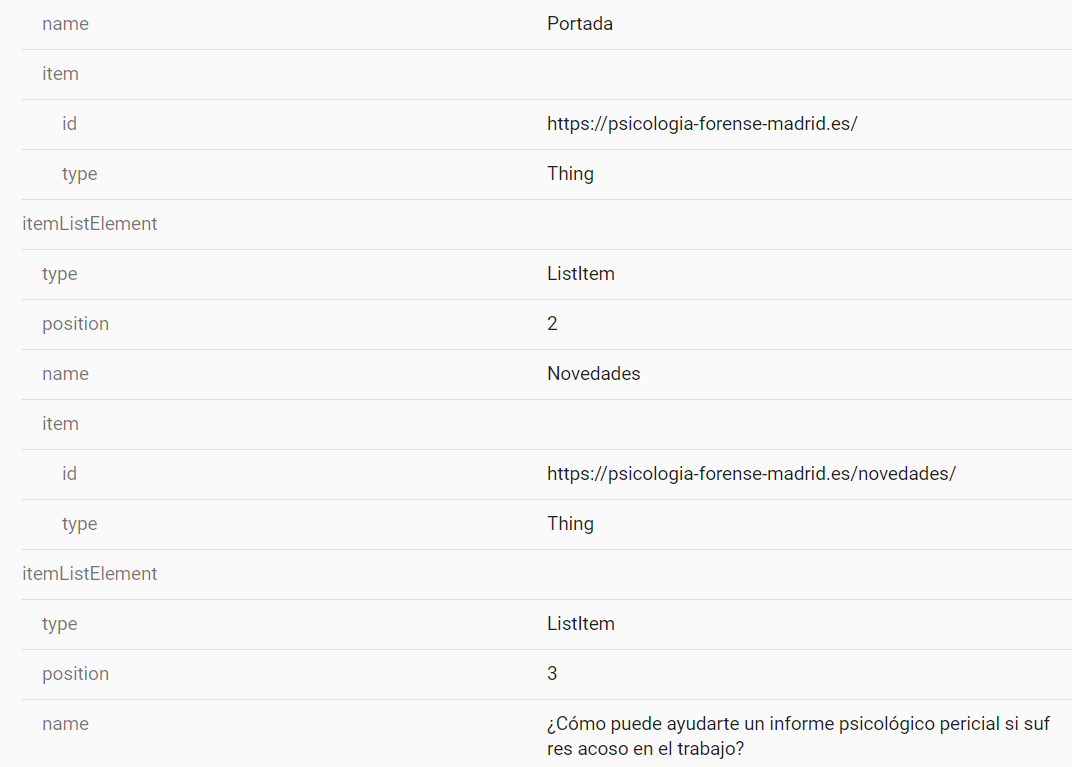Click the novedades URL value
The width and height of the screenshot is (1072, 767).
[x=751, y=474]
